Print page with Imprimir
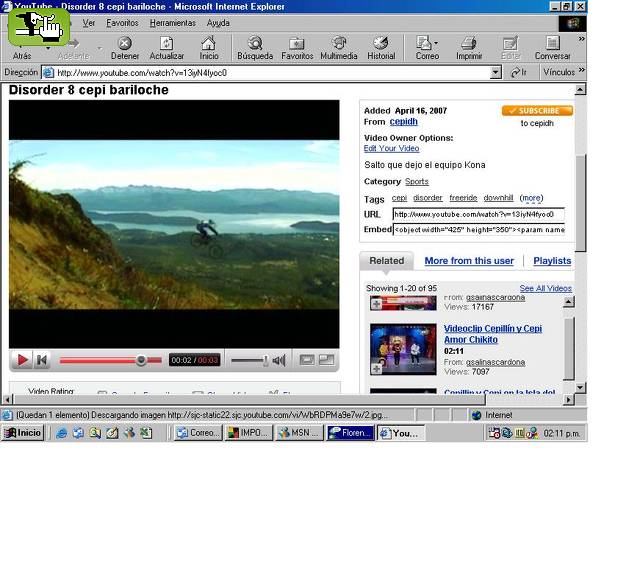Viewport: 640px width, 561px height. click(x=469, y=48)
